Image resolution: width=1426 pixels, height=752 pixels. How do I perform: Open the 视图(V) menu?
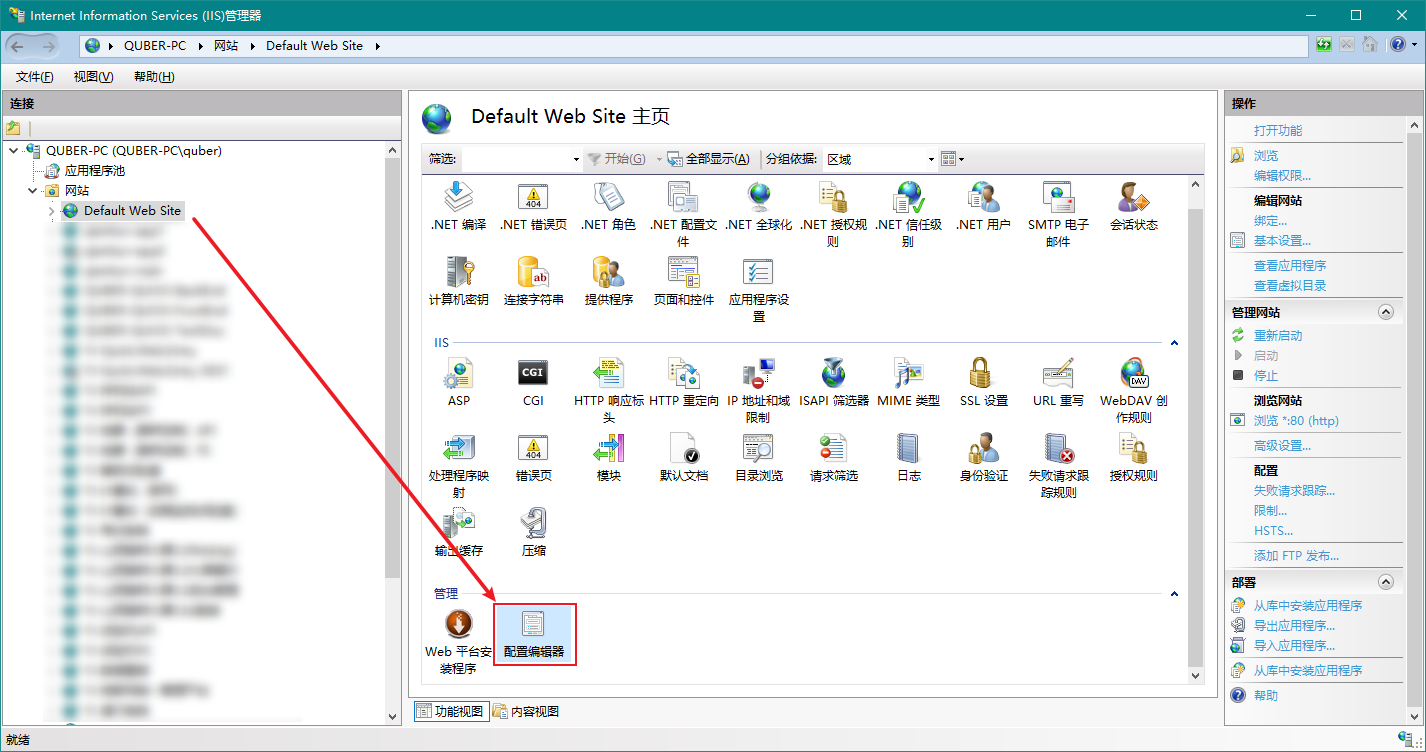pyautogui.click(x=92, y=76)
